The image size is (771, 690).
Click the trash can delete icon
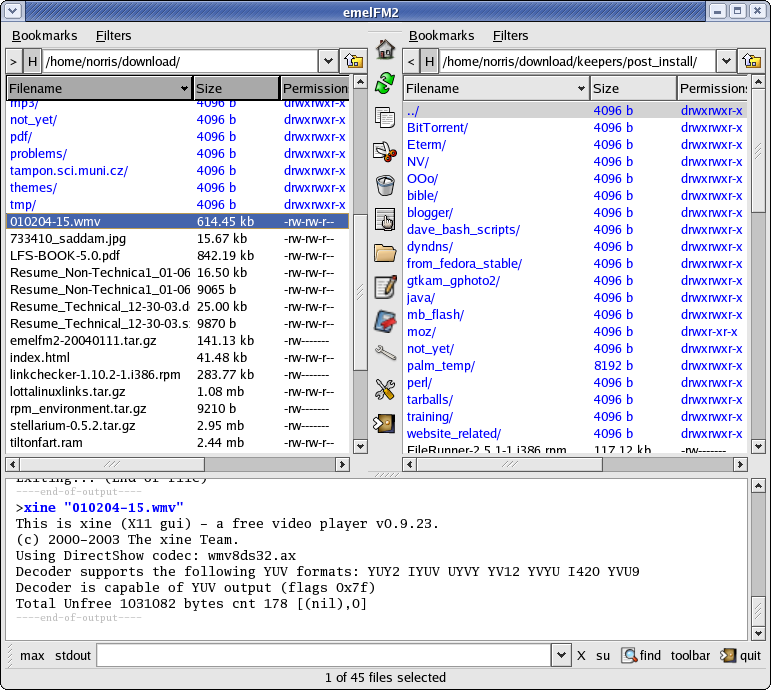tap(385, 185)
